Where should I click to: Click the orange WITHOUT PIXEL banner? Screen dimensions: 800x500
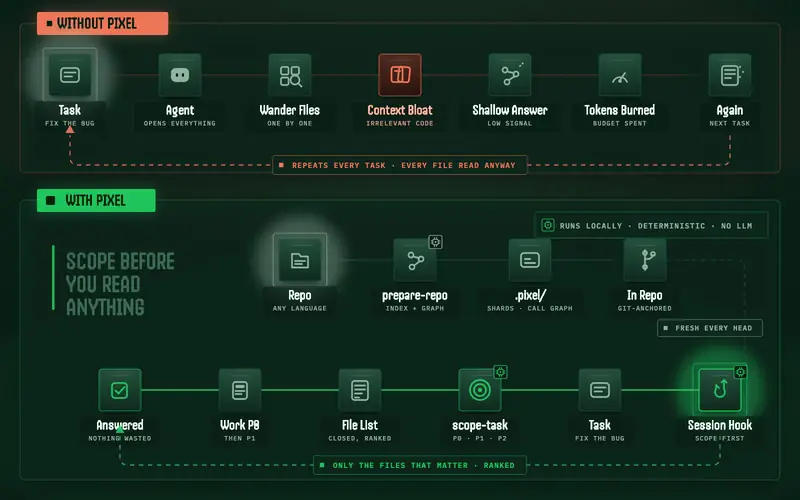click(103, 23)
